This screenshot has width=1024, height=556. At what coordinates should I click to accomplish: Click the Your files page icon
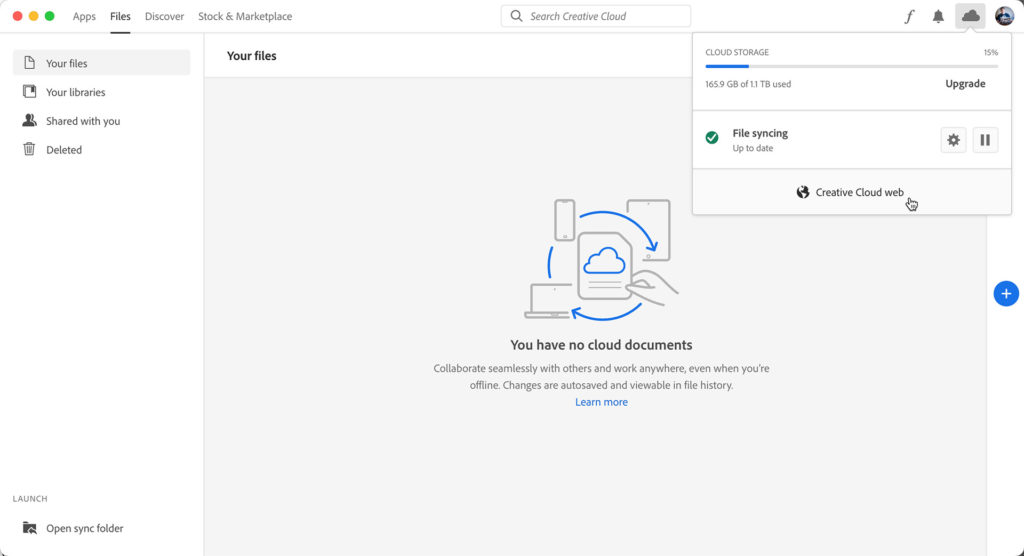click(x=29, y=63)
